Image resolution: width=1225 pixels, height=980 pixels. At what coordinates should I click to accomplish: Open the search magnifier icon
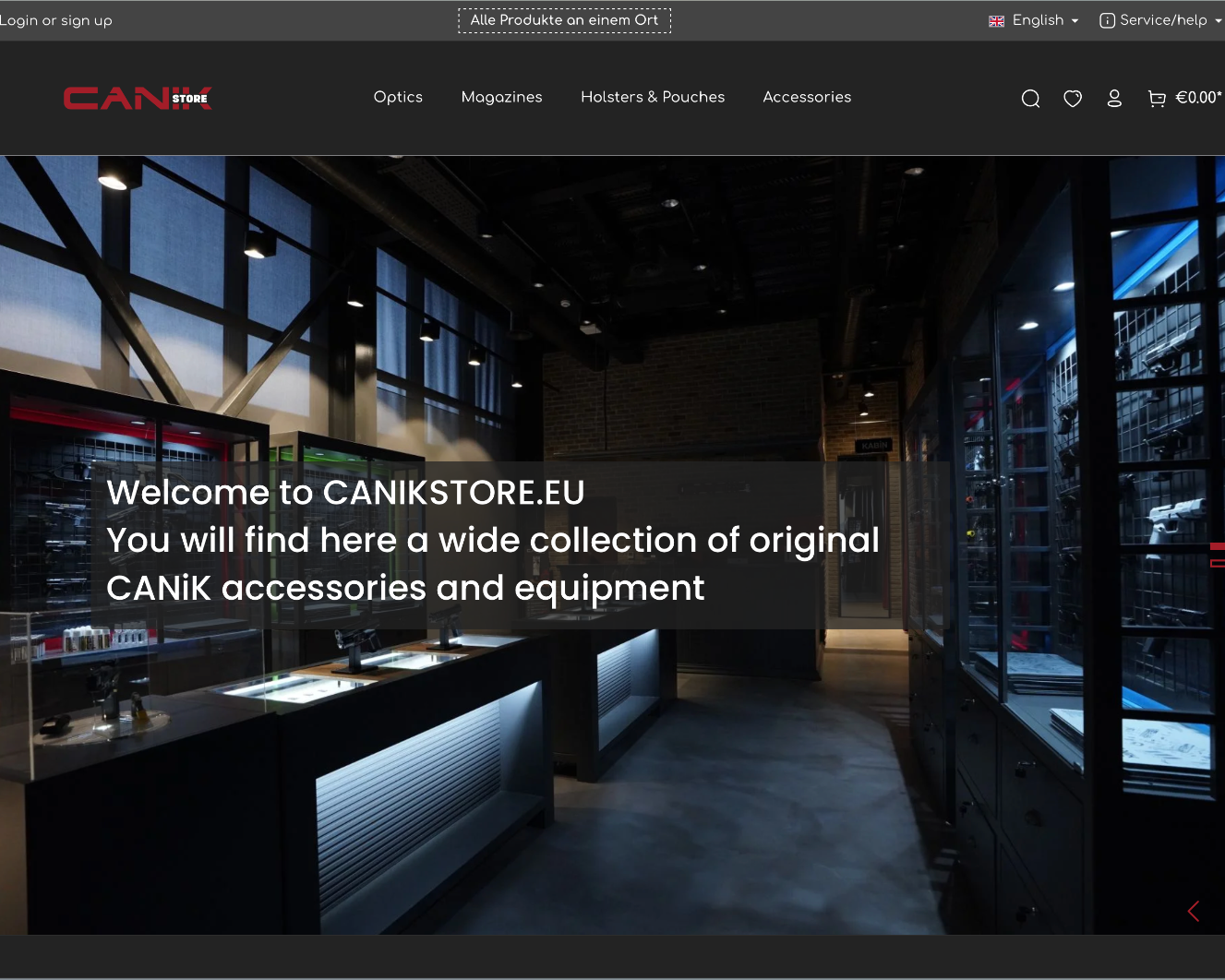coord(1030,99)
